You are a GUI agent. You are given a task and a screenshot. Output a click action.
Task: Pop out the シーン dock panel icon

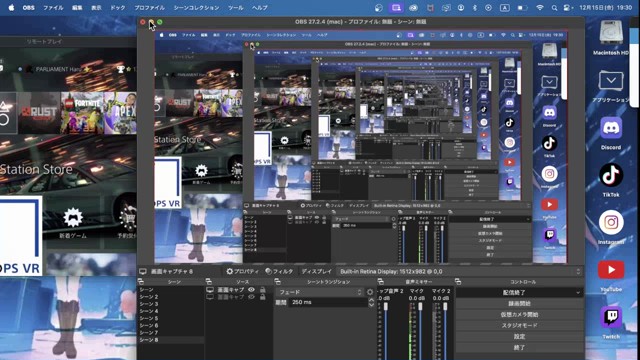coord(141,282)
